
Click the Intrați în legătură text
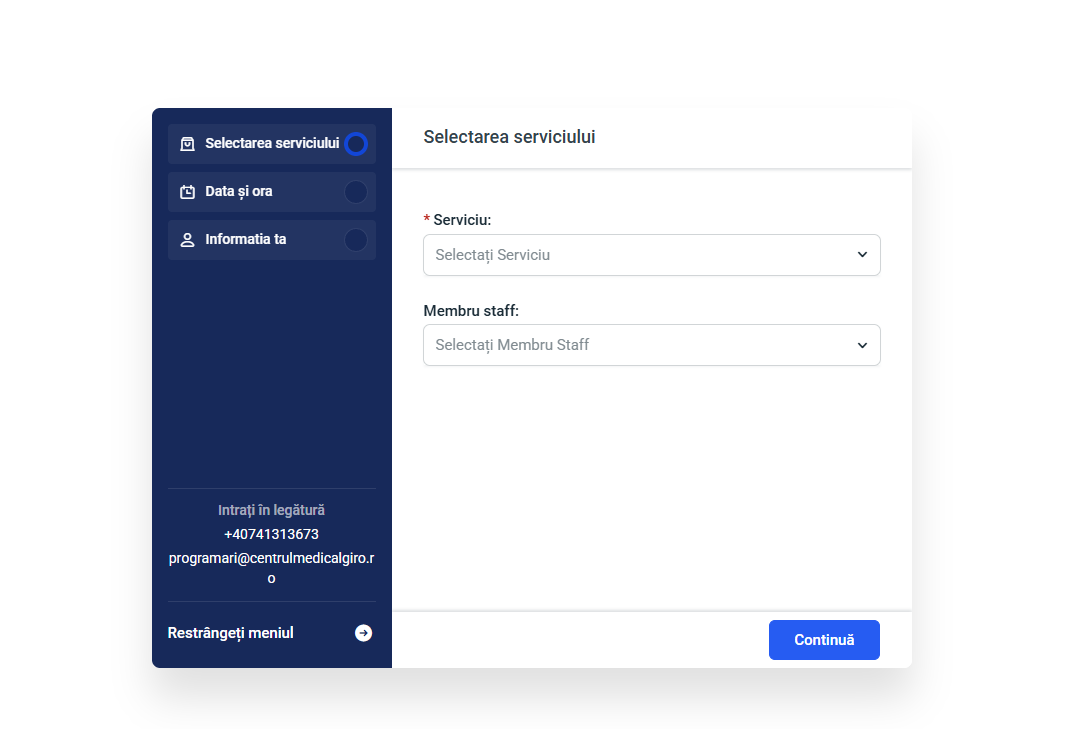coord(272,510)
